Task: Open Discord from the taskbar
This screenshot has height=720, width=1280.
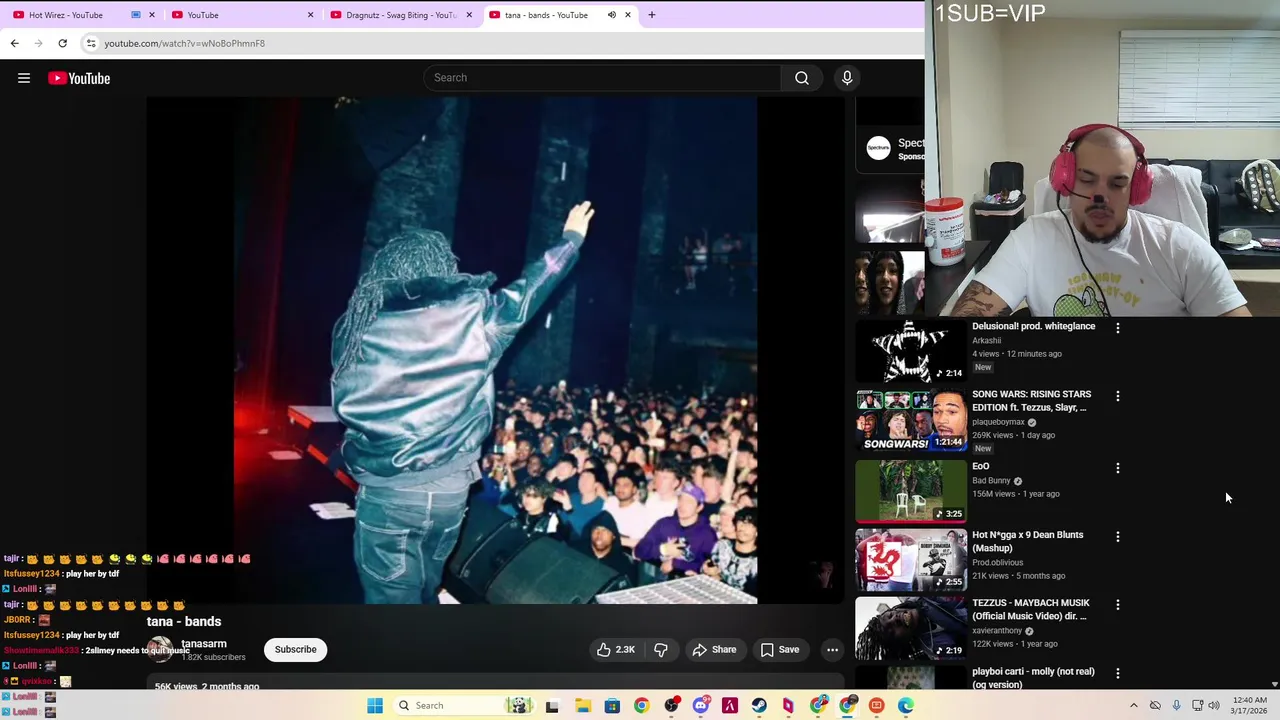Action: [700, 706]
